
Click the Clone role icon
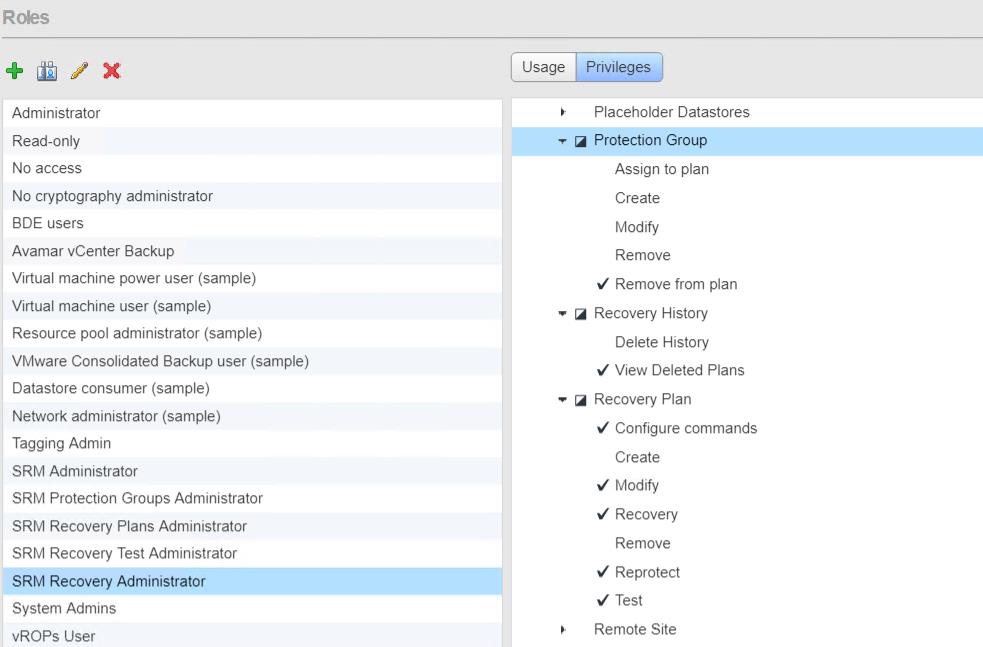tap(47, 71)
